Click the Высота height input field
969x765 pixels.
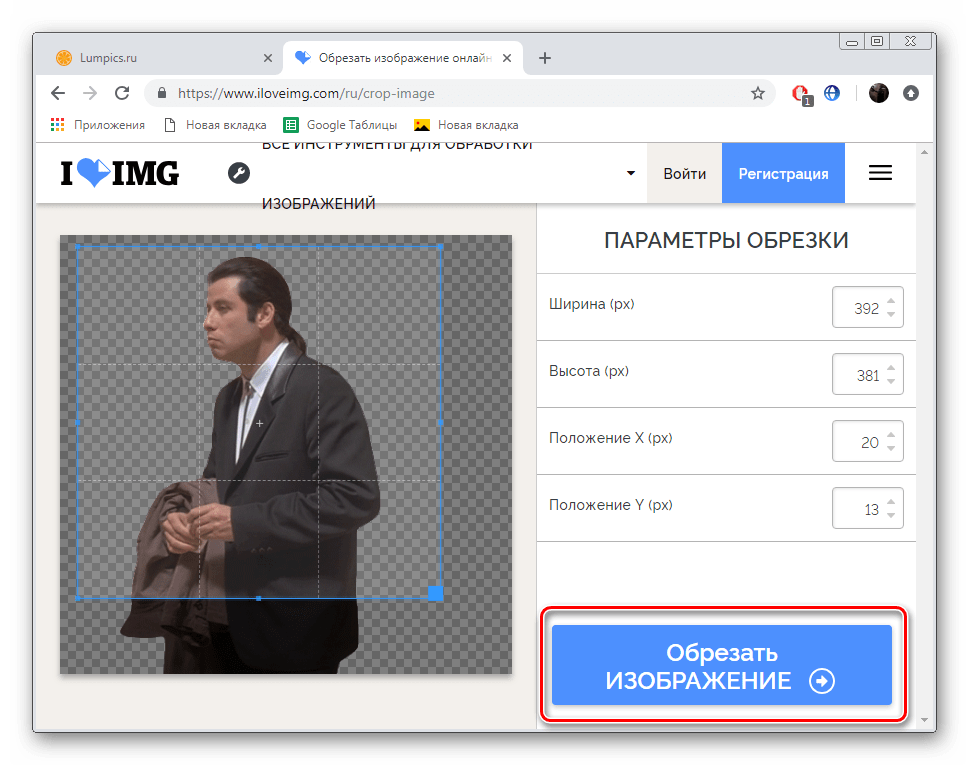click(x=867, y=374)
